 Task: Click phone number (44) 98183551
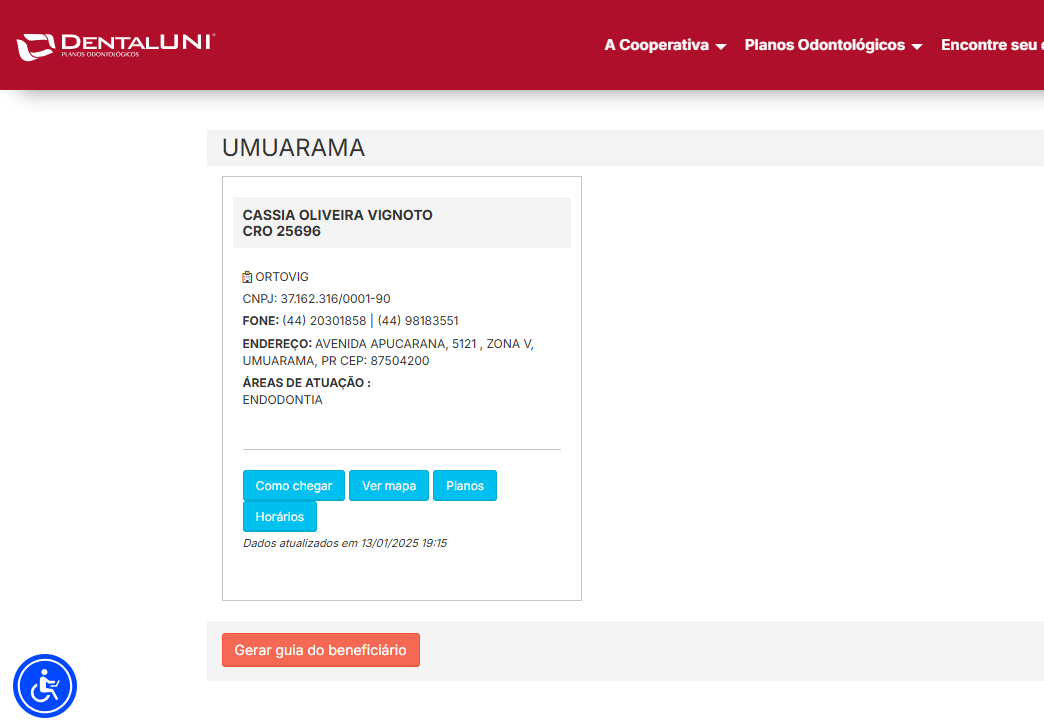(x=418, y=321)
